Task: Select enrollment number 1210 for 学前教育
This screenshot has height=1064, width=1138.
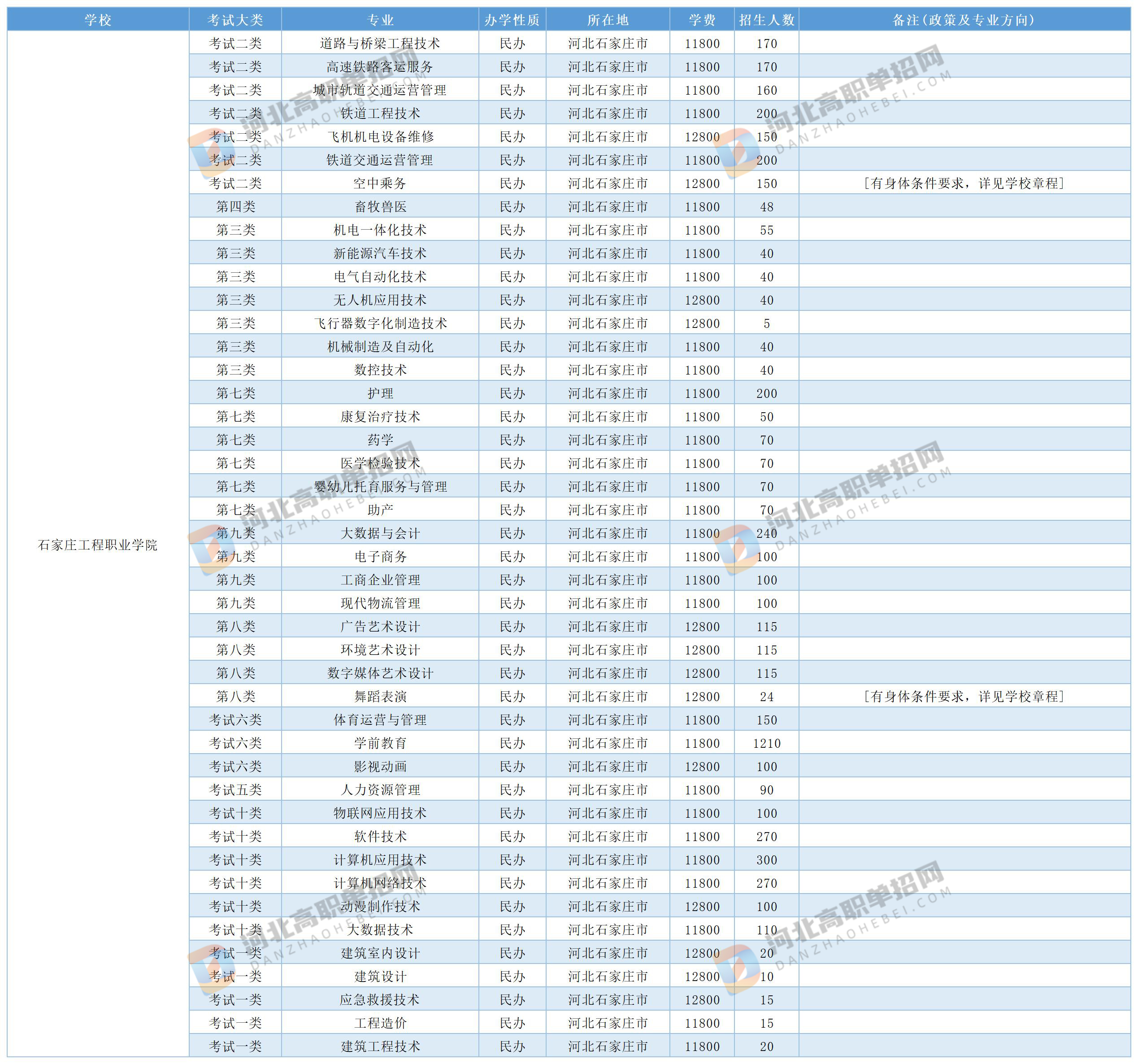Action: 767,743
